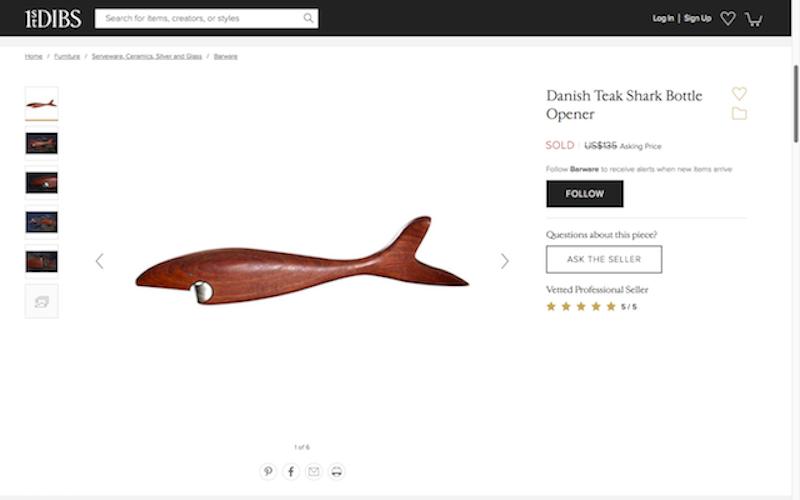This screenshot has width=800, height=500.
Task: Open Sign Up link
Action: pyautogui.click(x=698, y=18)
